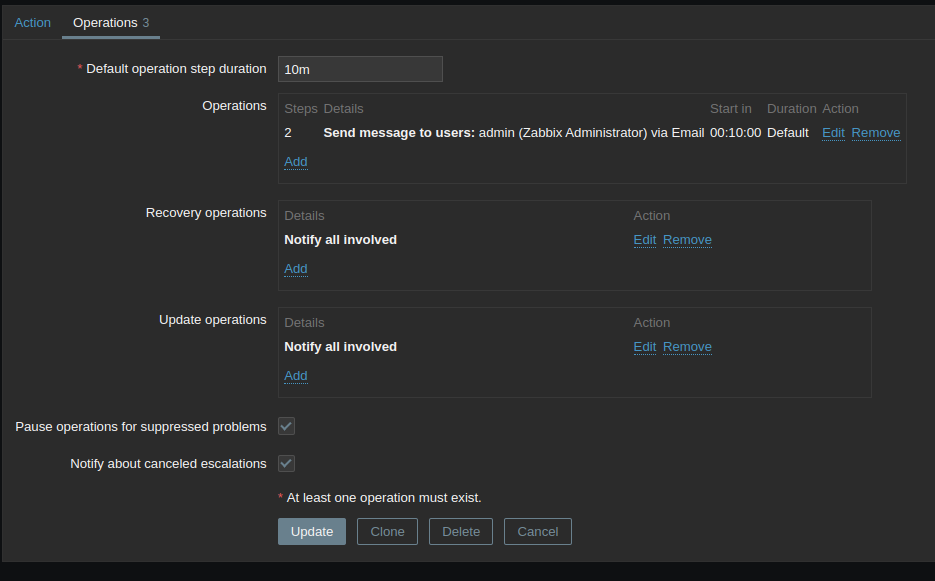Edit the Recovery operations Notify all involved entry

[644, 240]
